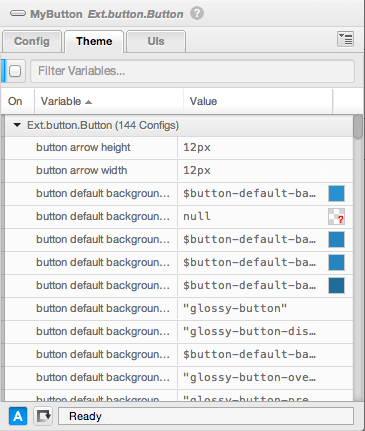Click the transparent swatch with red question mark

pos(336,217)
